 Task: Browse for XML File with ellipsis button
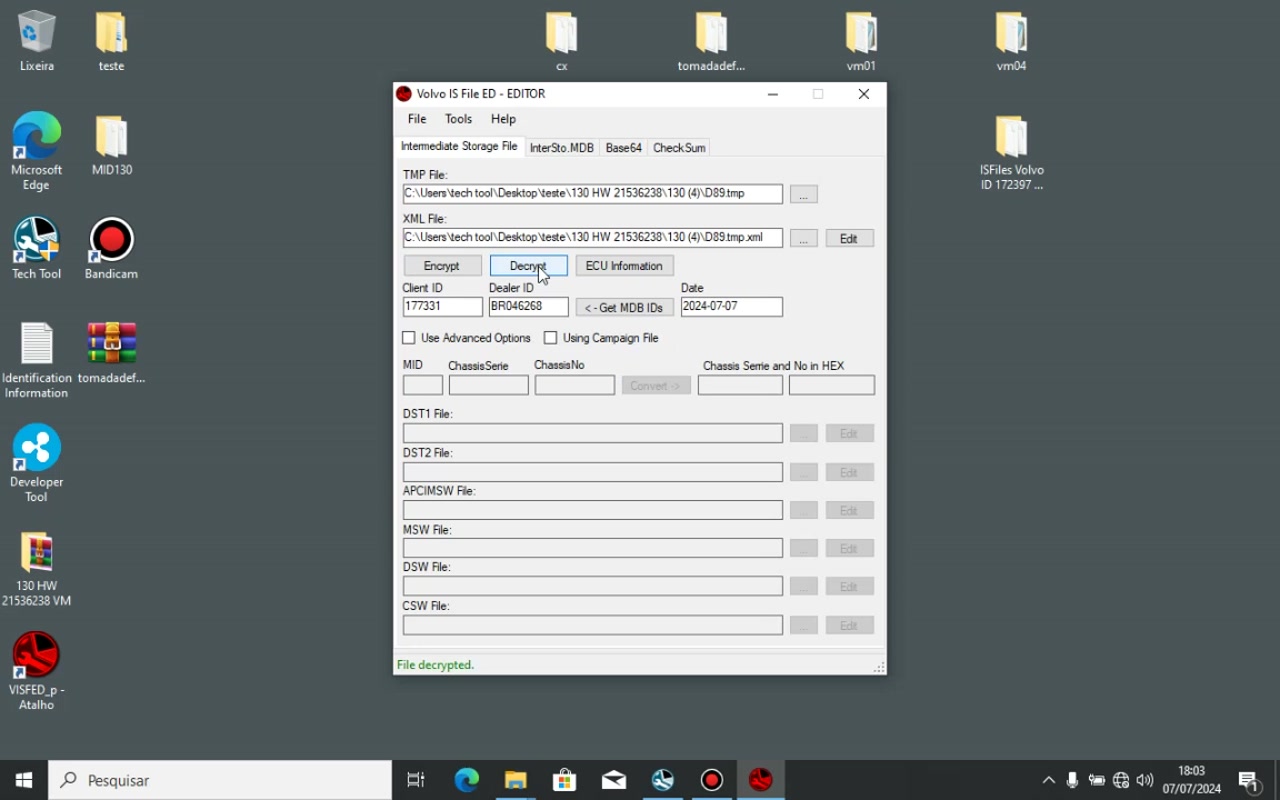[x=803, y=239]
